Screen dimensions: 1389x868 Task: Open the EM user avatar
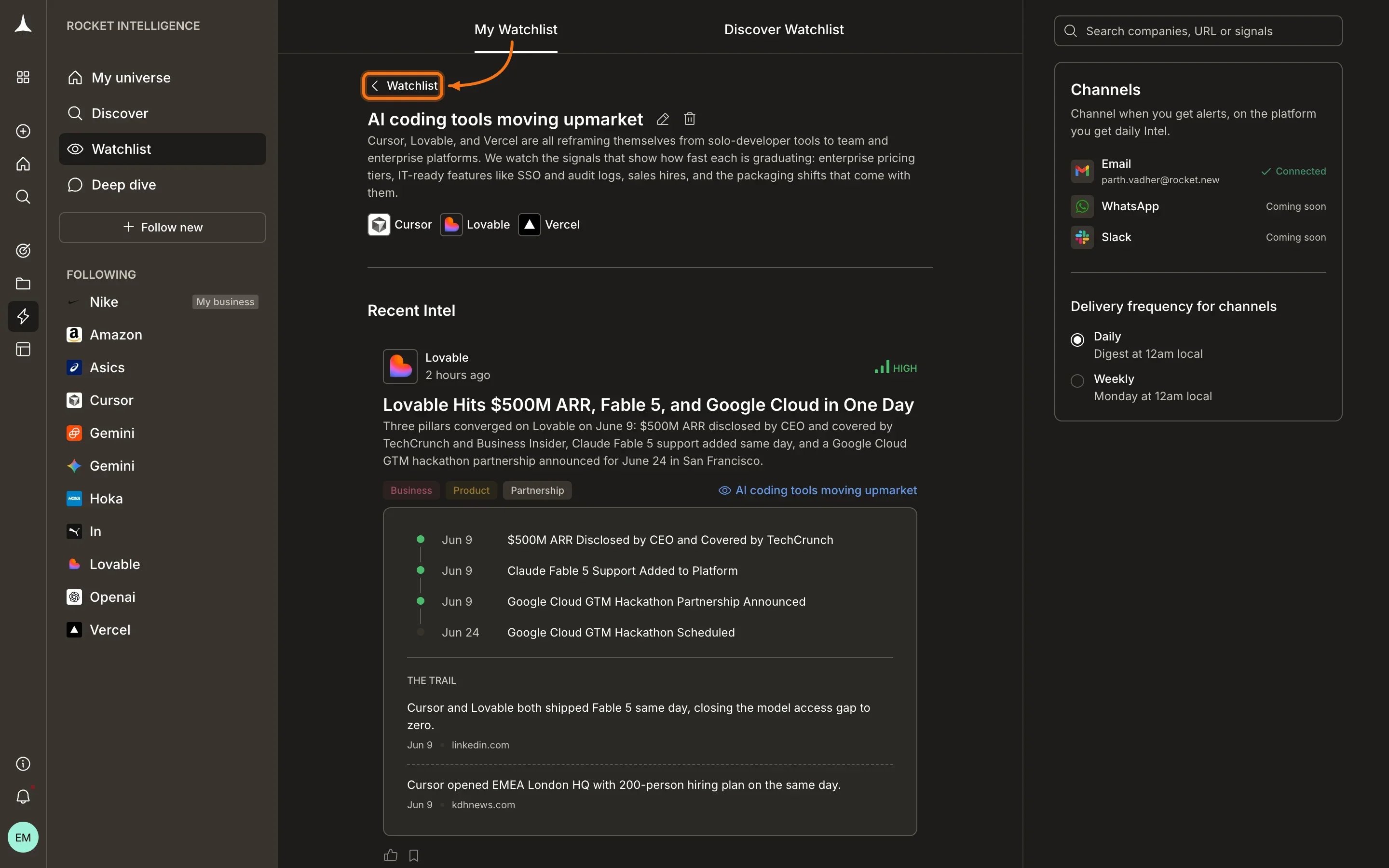coord(23,837)
